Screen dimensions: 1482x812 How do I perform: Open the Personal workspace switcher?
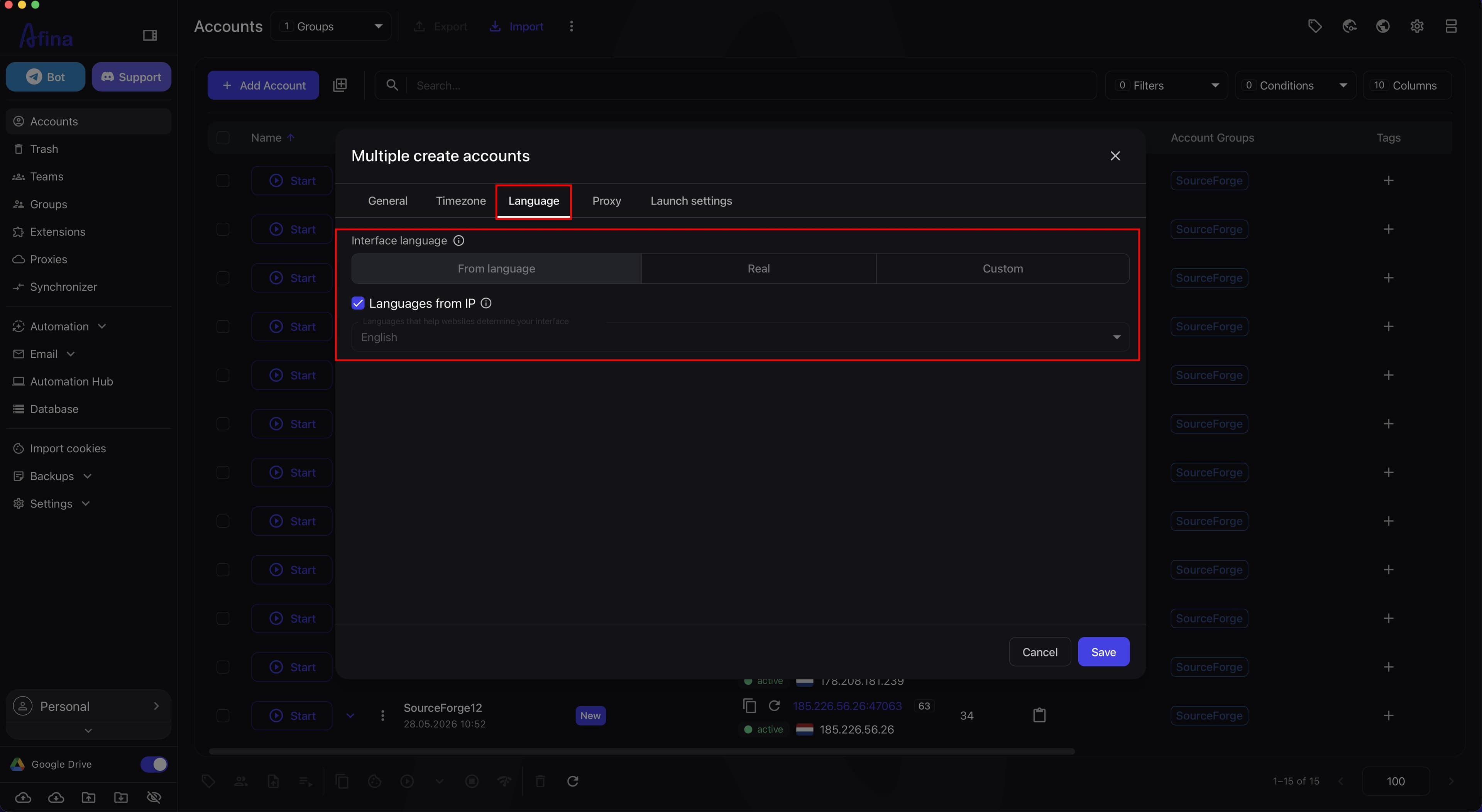89,706
